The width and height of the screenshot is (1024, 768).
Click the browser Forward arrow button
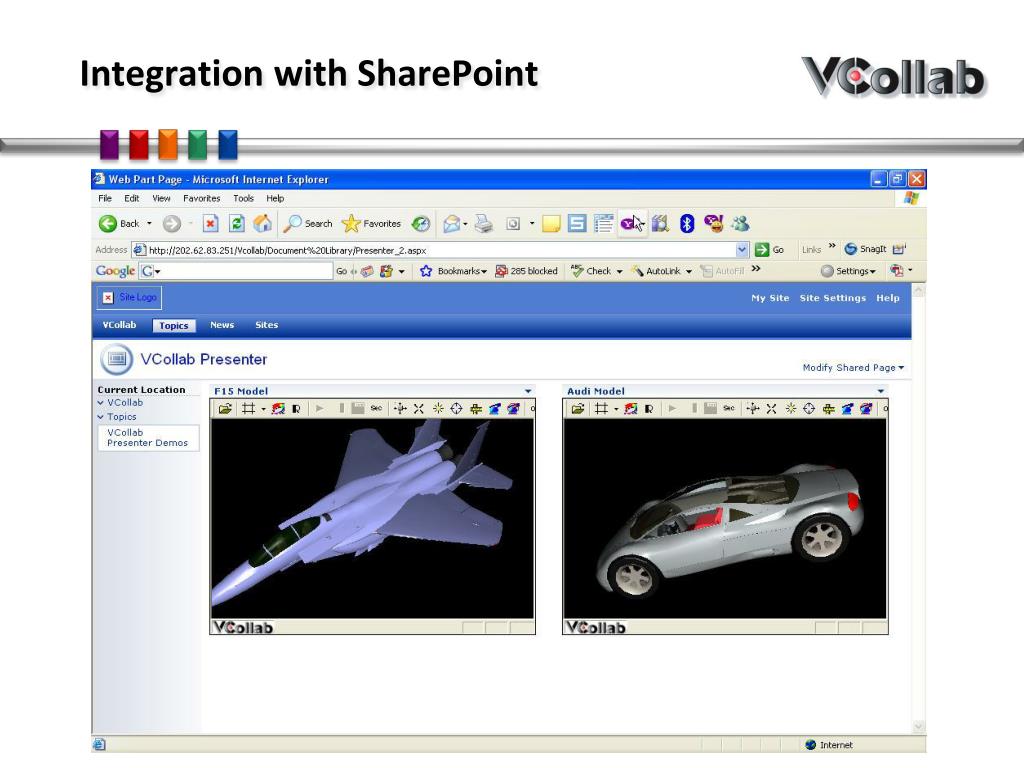pyautogui.click(x=172, y=224)
